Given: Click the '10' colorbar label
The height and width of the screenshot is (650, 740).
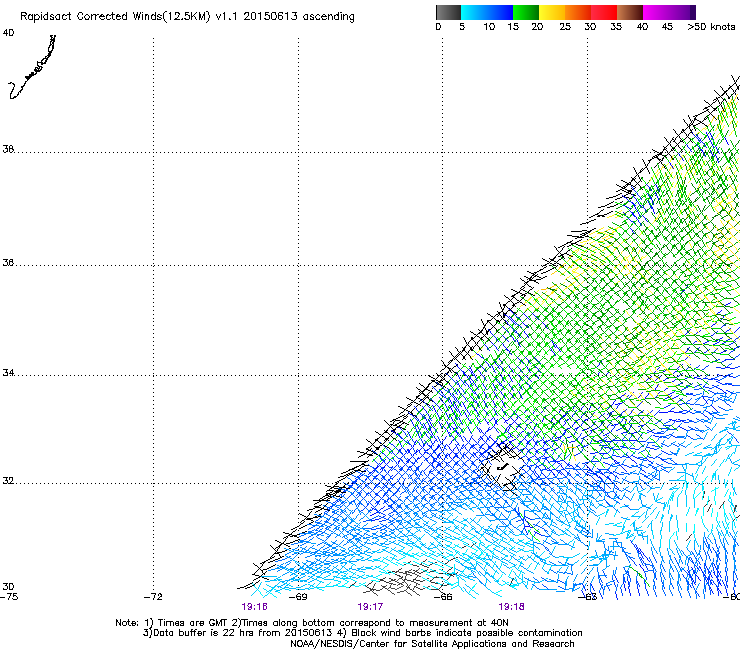Looking at the screenshot, I should click(x=489, y=27).
